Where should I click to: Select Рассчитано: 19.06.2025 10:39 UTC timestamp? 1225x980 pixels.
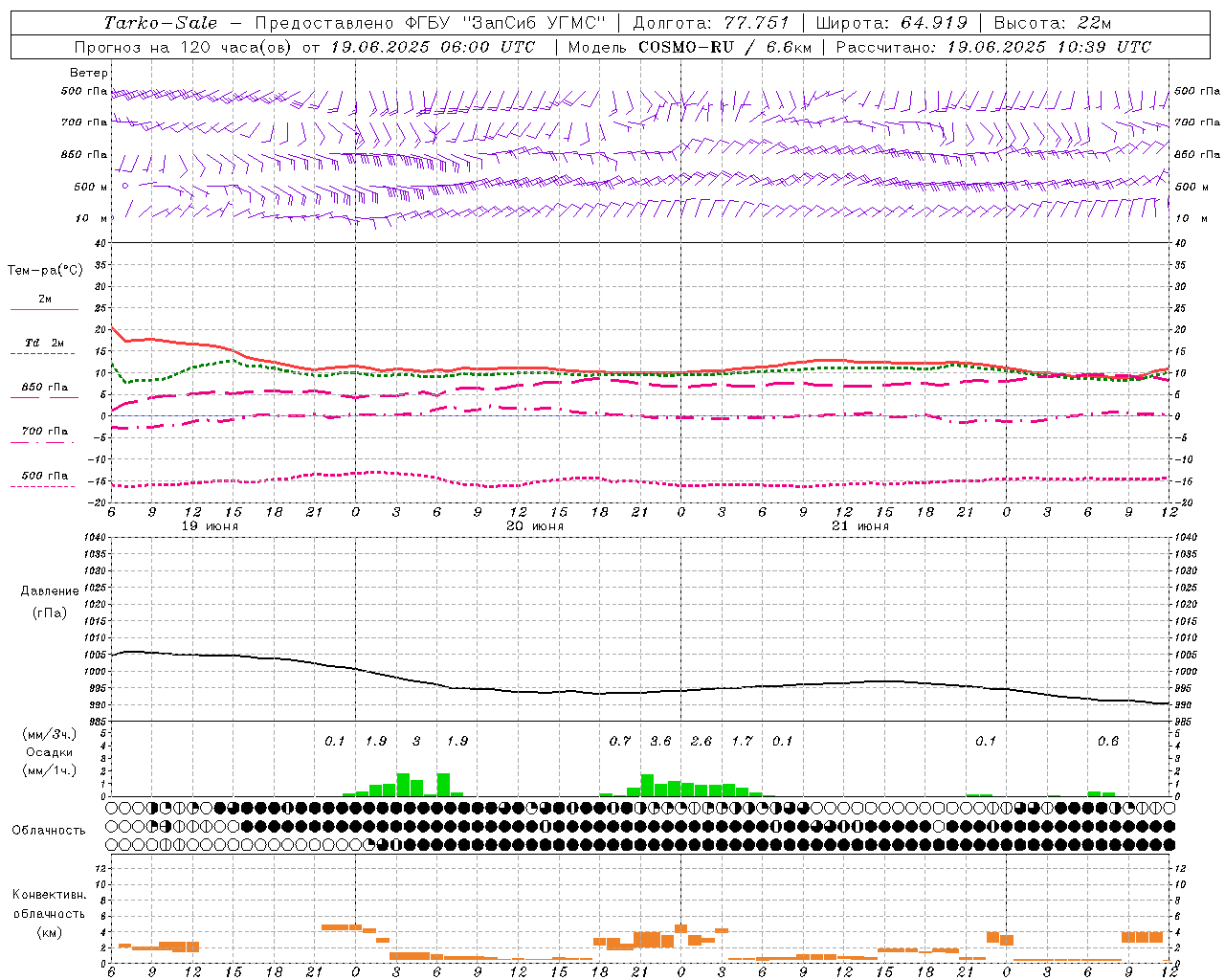pyautogui.click(x=993, y=47)
